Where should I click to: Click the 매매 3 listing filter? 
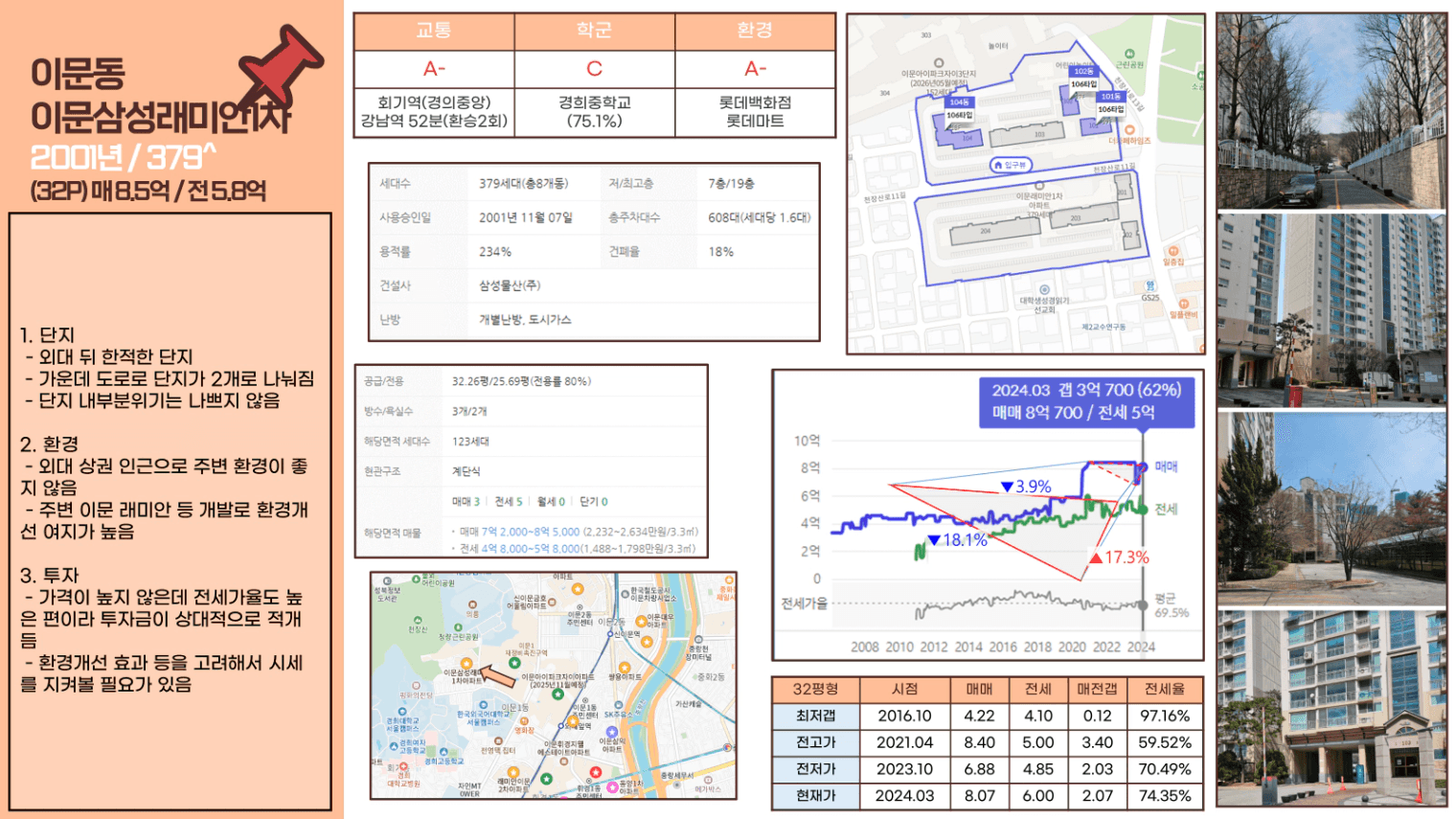466,501
